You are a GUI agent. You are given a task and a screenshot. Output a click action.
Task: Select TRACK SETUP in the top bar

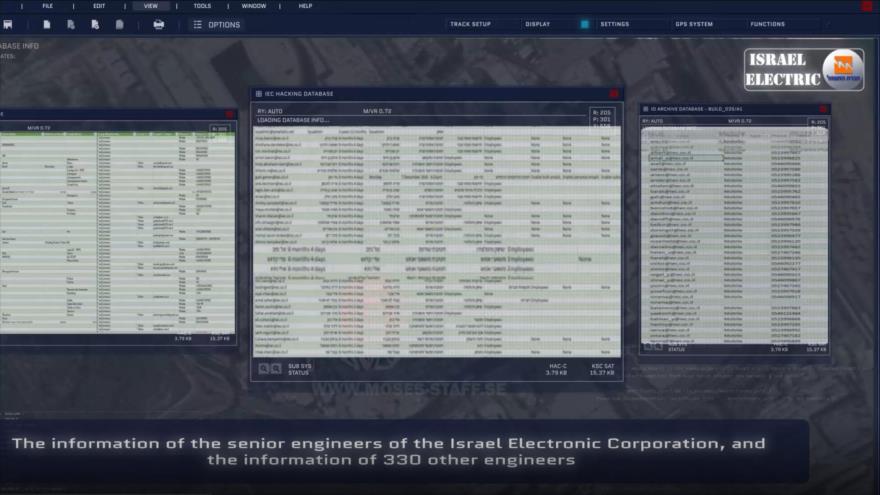pyautogui.click(x=470, y=24)
